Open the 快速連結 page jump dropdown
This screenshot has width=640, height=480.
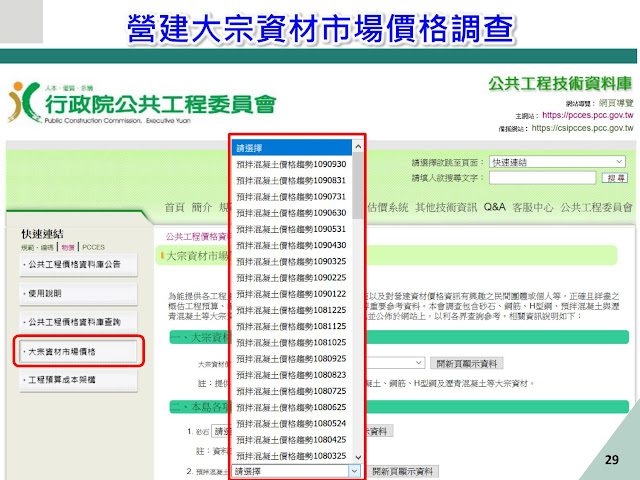tap(558, 162)
